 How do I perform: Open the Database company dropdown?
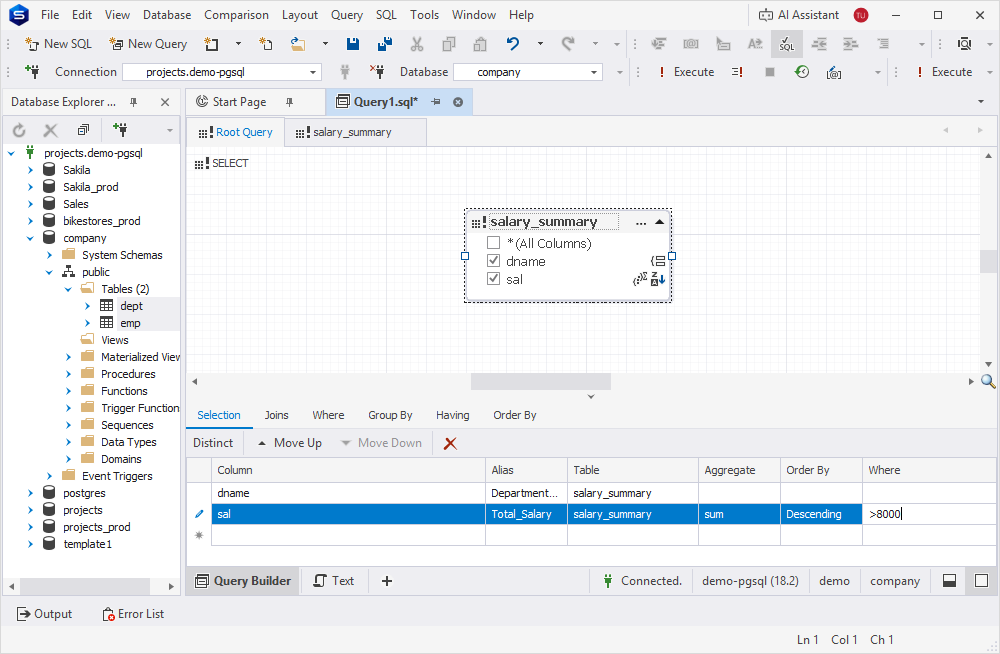pyautogui.click(x=594, y=72)
